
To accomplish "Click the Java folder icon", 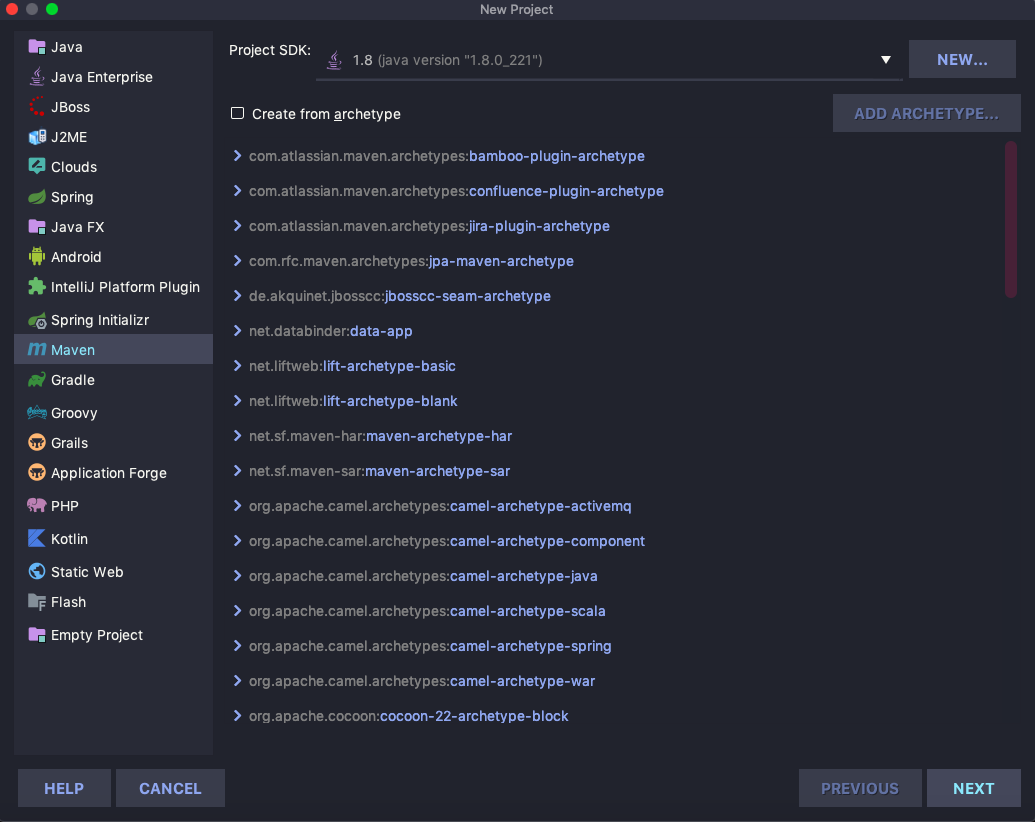I will click(37, 47).
